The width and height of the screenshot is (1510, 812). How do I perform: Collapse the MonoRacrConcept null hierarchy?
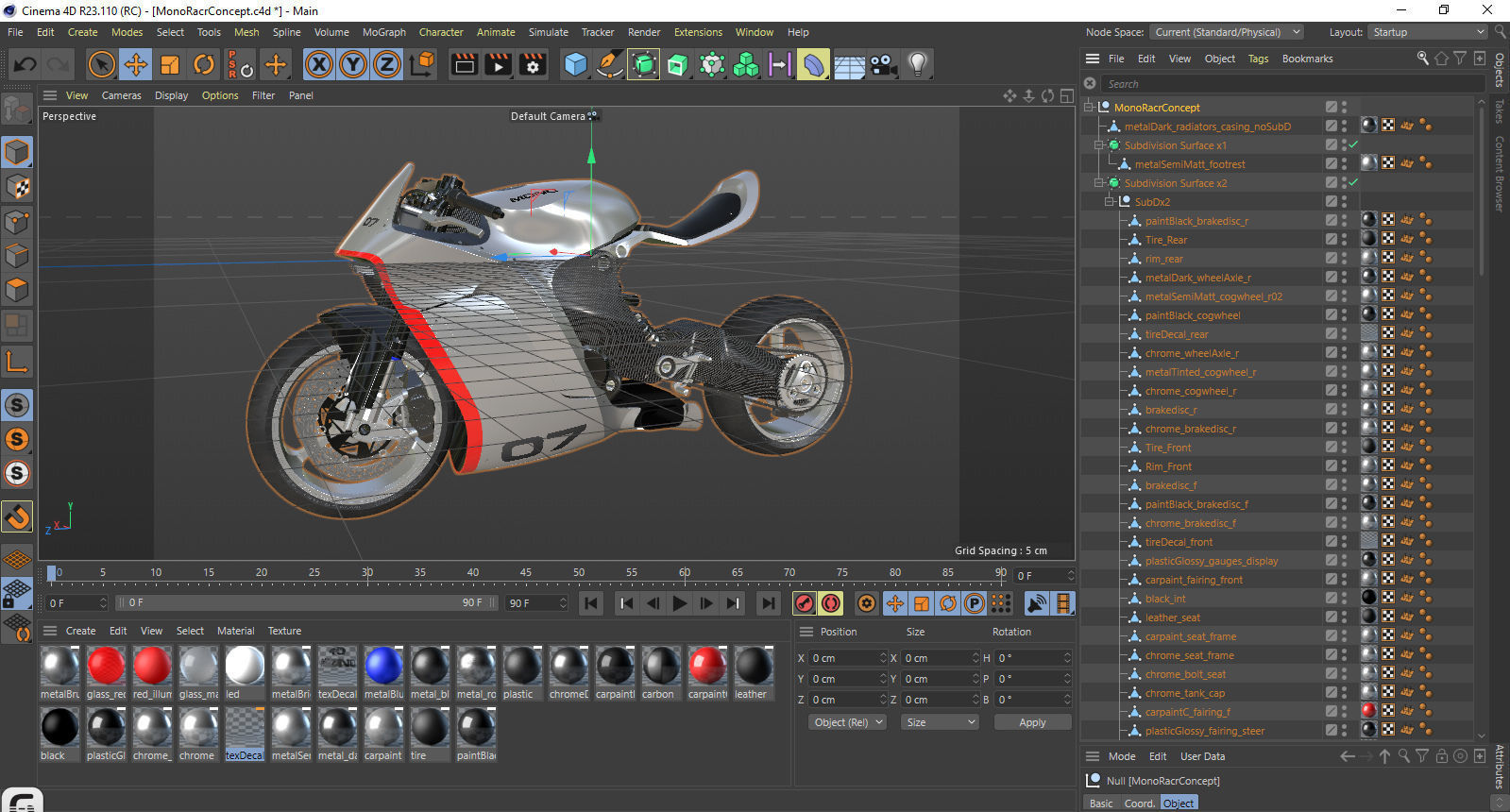pos(1088,108)
